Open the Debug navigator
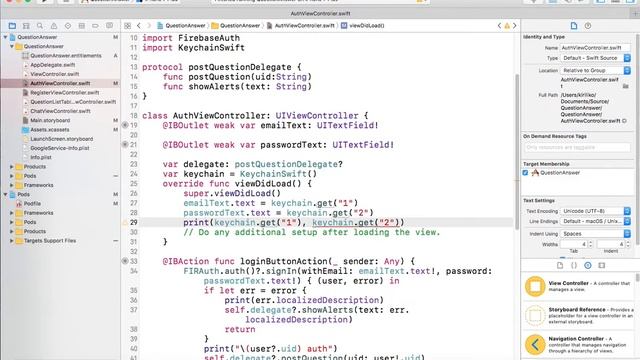 82,26
